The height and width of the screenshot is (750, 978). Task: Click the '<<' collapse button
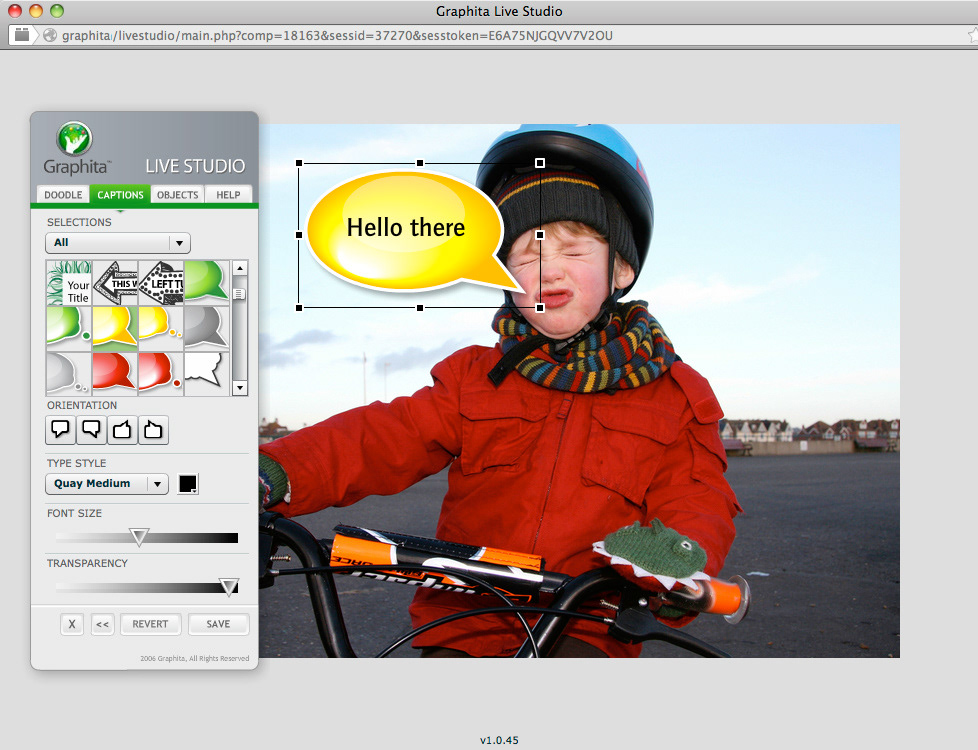point(102,624)
